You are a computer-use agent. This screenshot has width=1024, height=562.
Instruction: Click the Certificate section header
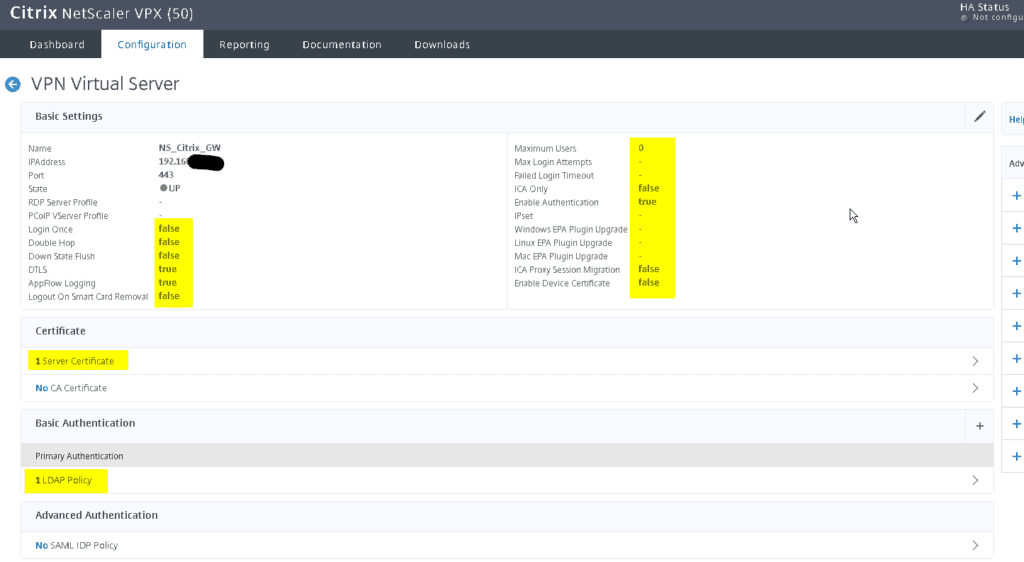(x=507, y=332)
